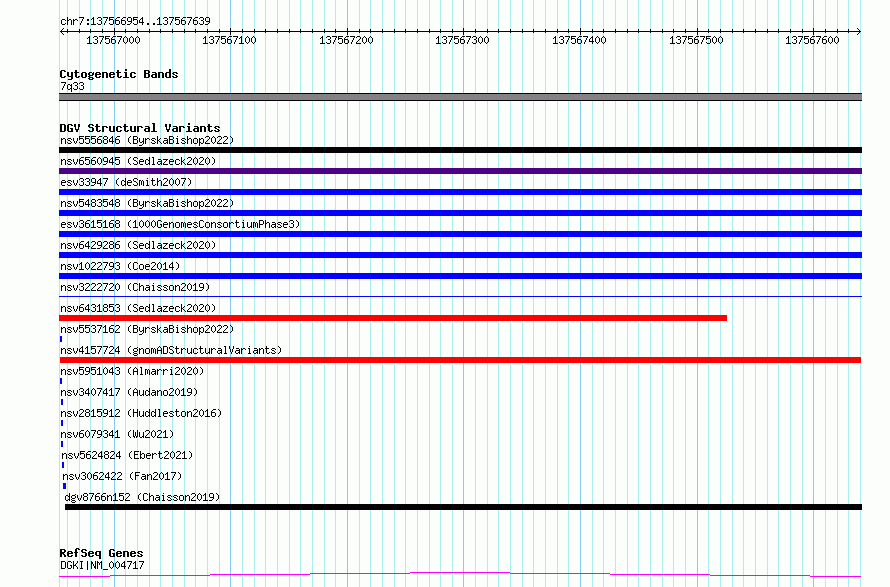Click ruler position 137567600

812,40
